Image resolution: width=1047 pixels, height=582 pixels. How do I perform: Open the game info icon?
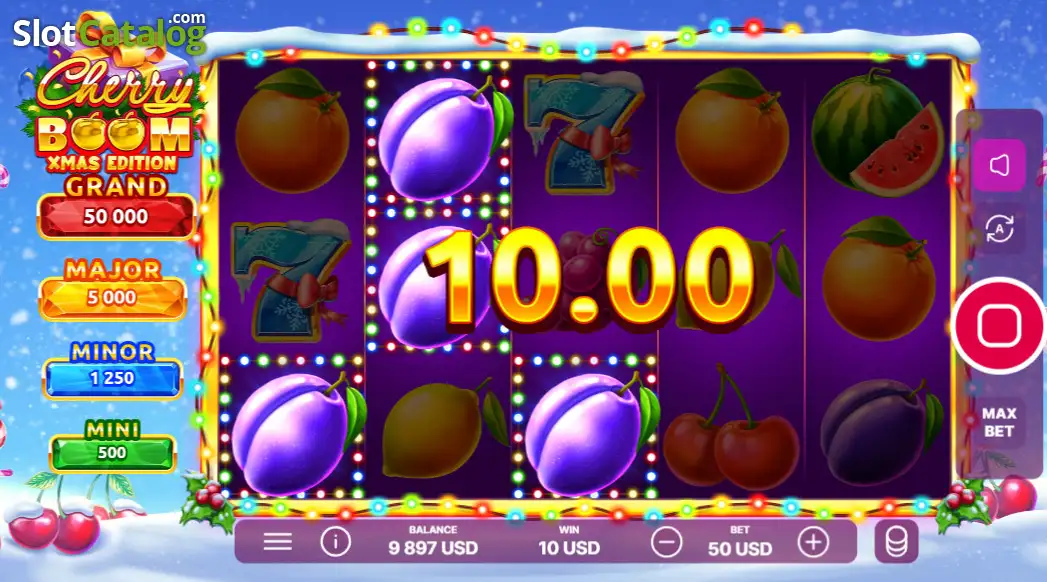[335, 542]
